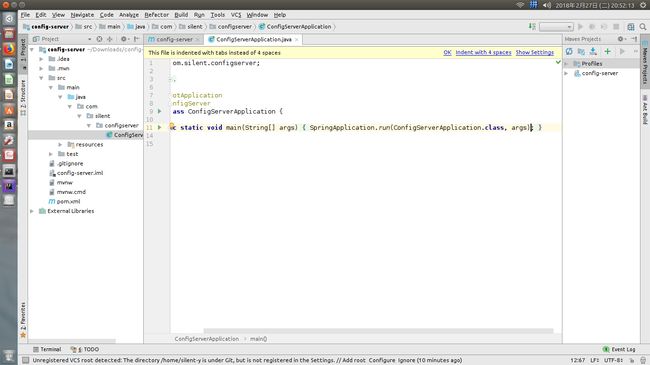Hide the Project panel using hide icon
Viewport: 650px width, 365px height.
pos(136,39)
